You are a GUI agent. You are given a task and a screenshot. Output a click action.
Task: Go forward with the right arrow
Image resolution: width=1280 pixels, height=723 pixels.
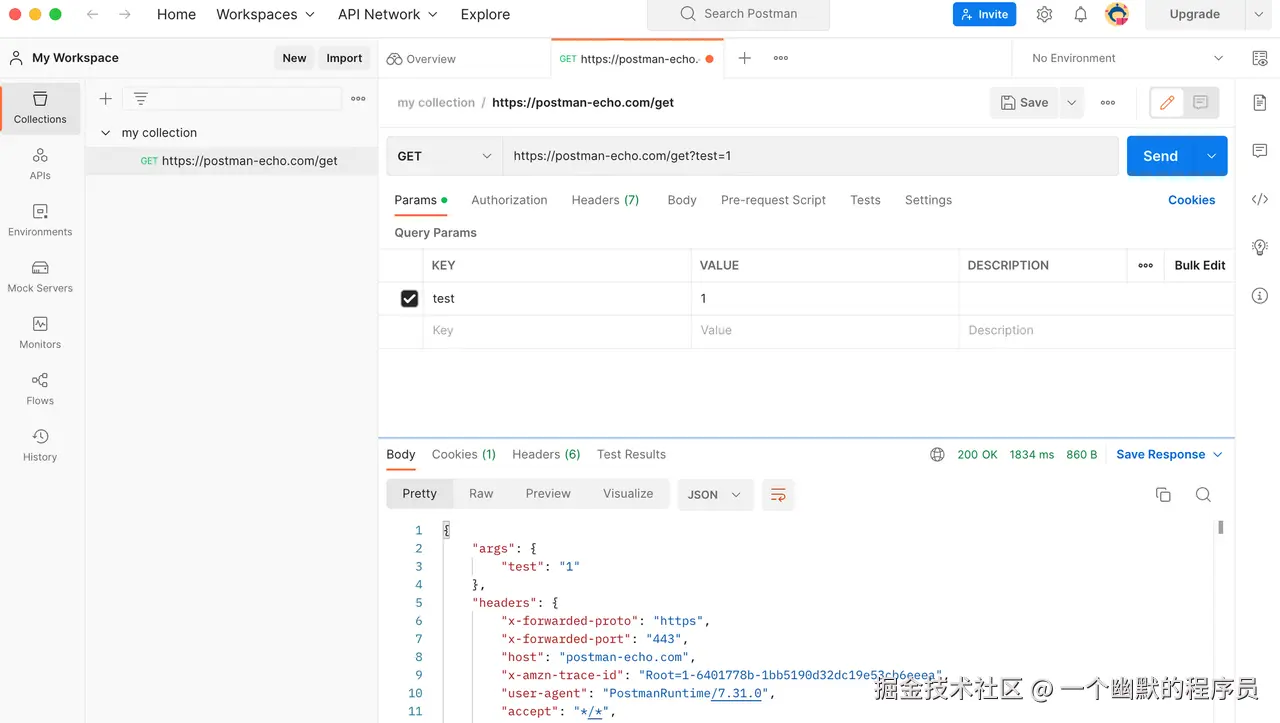pyautogui.click(x=125, y=14)
